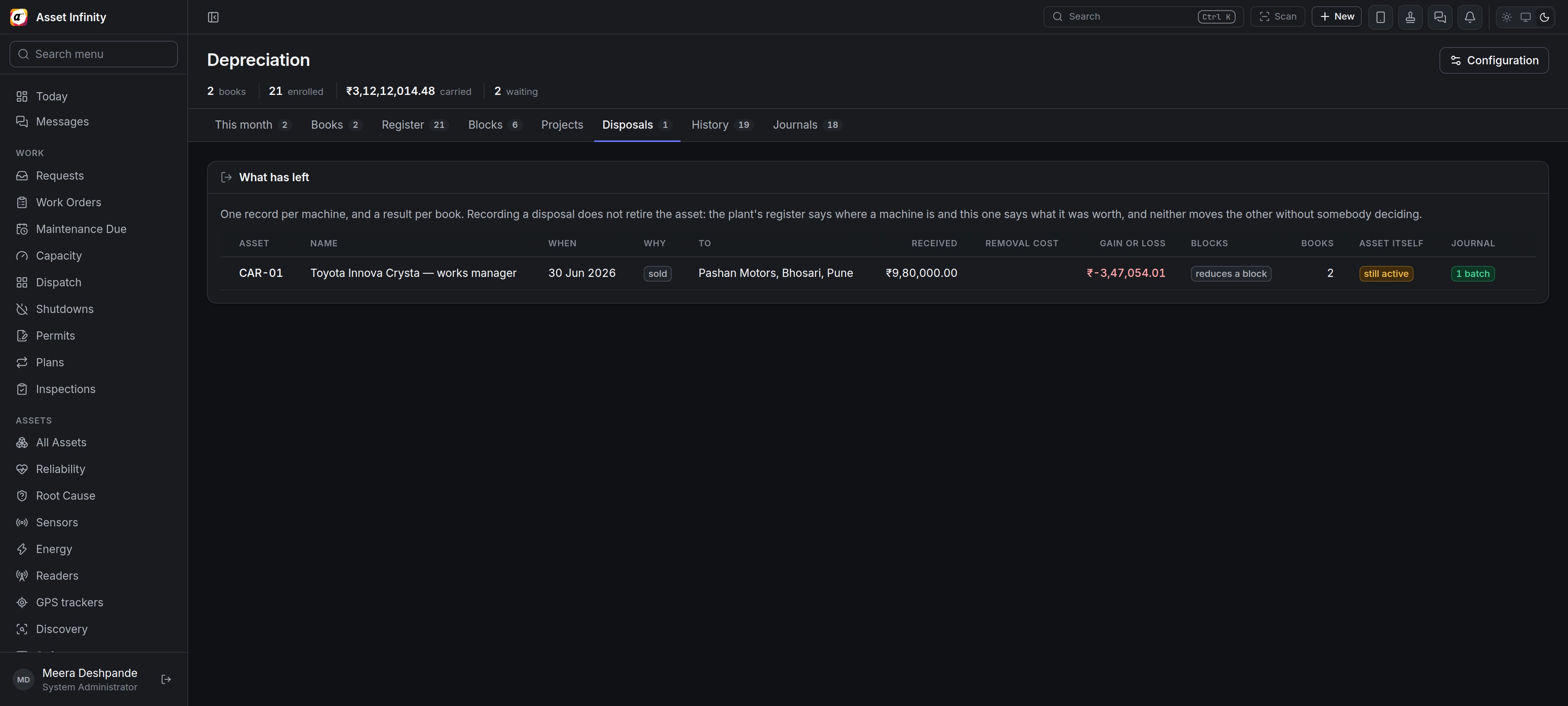Open All Assets in the sidebar
Screen dimensions: 1568x706
(x=94, y=442)
